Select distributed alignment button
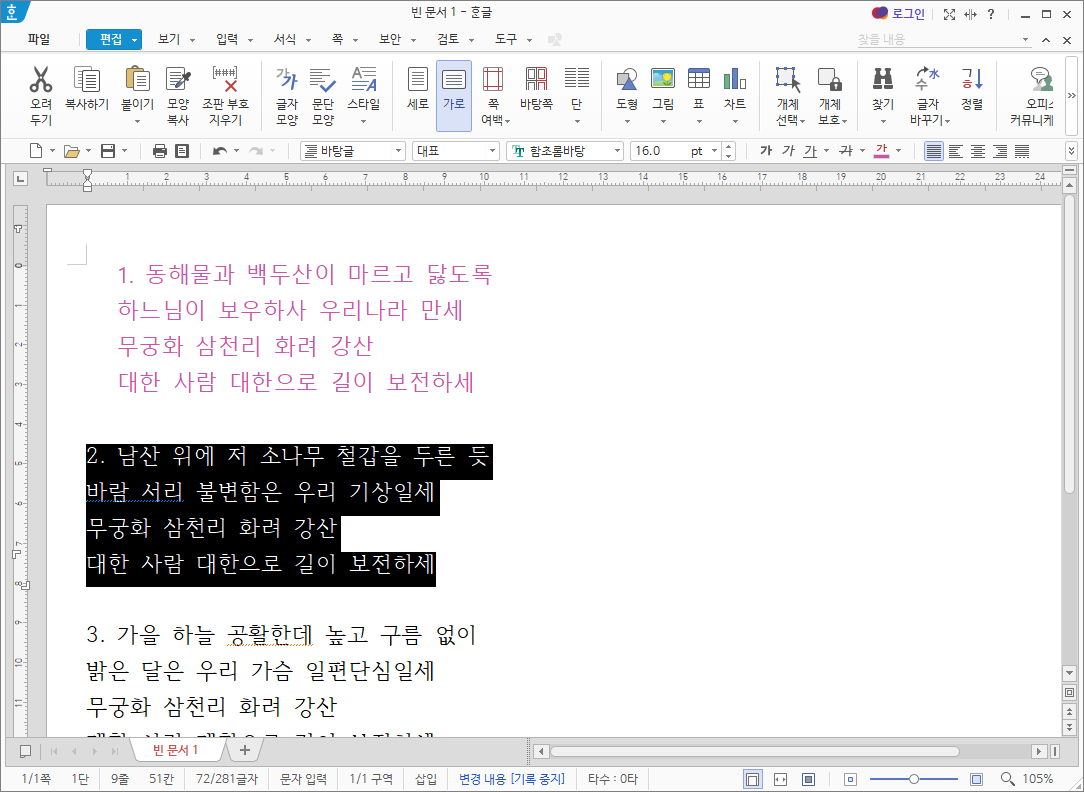The height and width of the screenshot is (792, 1084). pos(1022,151)
